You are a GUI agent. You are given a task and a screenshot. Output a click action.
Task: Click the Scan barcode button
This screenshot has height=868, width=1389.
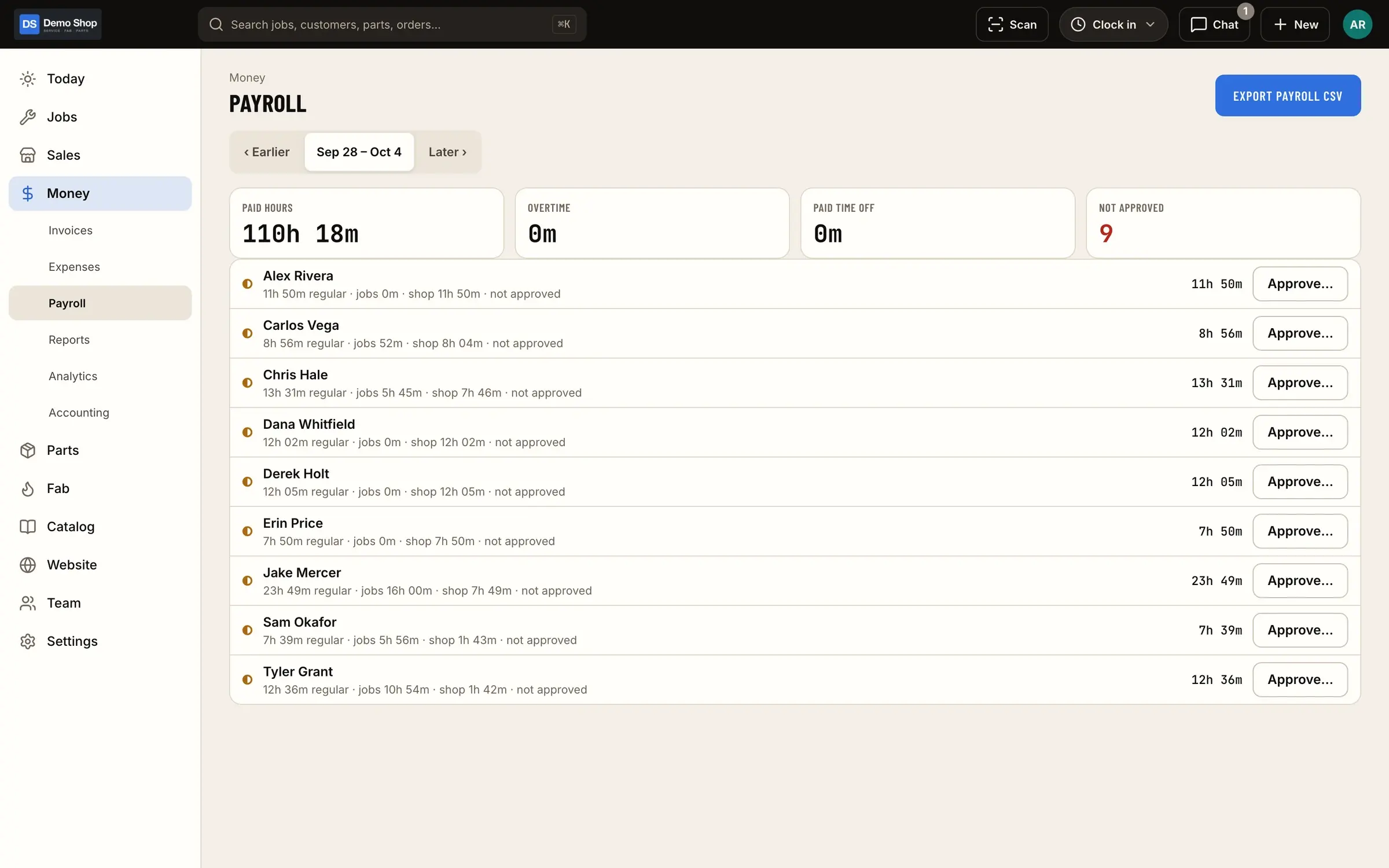pyautogui.click(x=1012, y=24)
